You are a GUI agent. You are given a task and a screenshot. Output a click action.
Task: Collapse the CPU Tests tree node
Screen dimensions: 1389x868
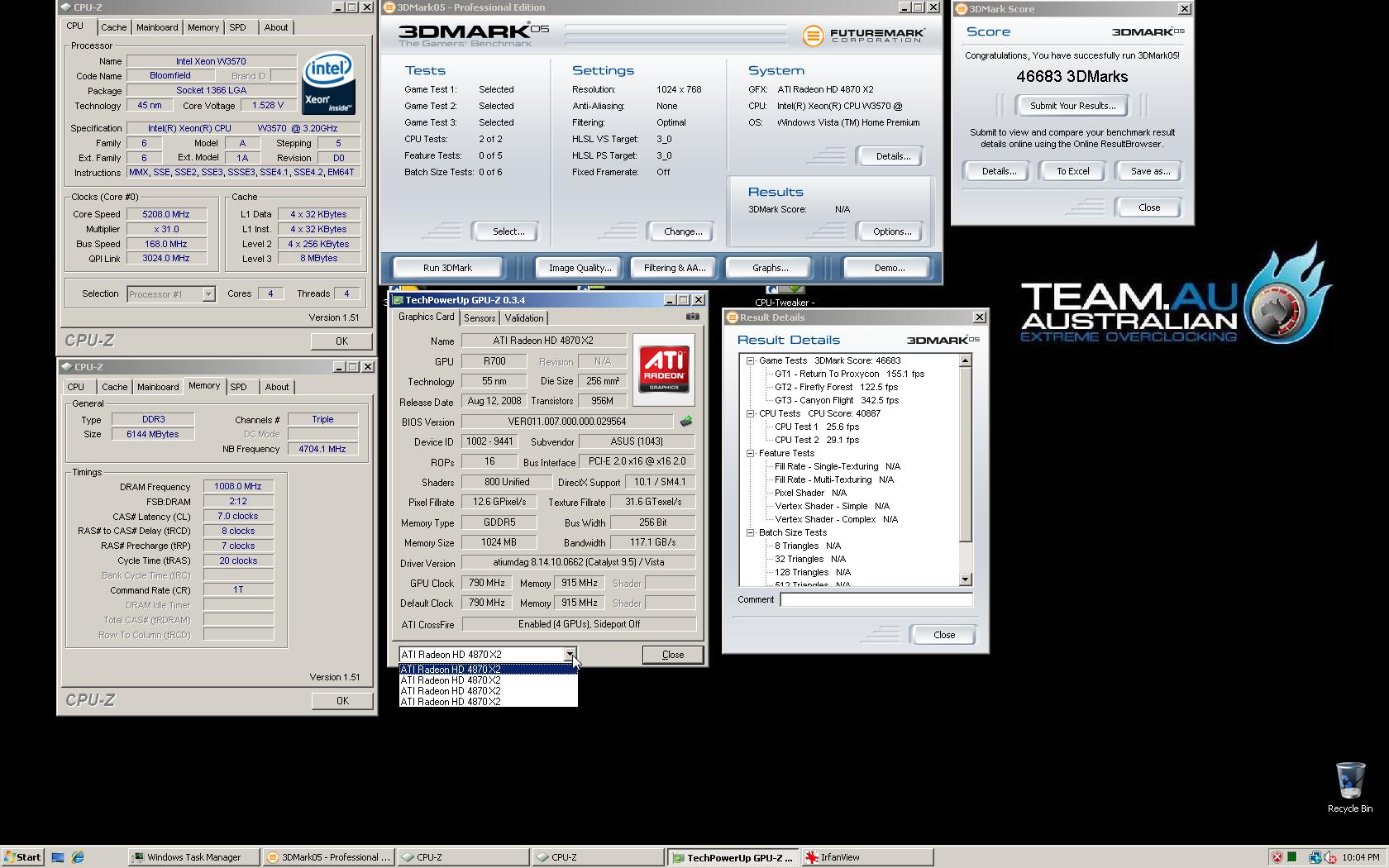[751, 413]
